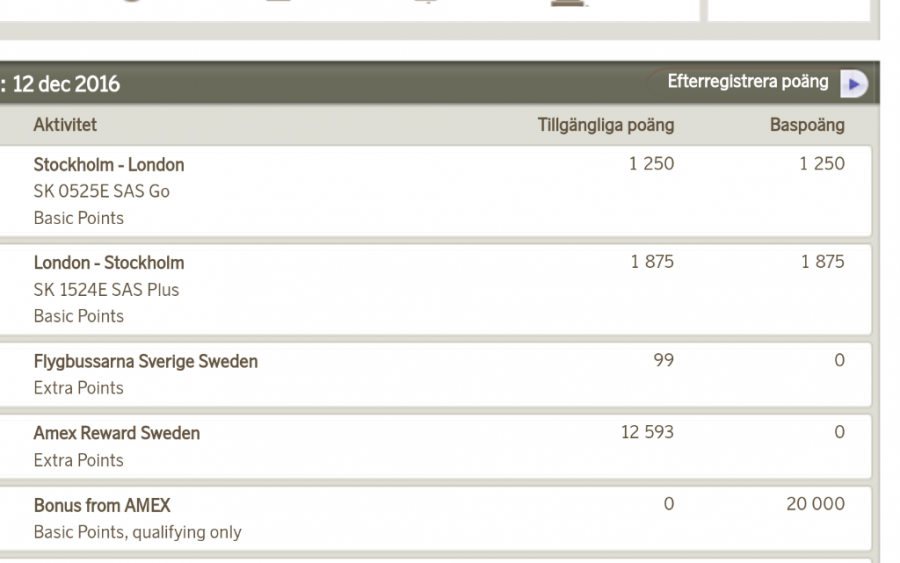900x563 pixels.
Task: Click the Baspoäng column header
Action: click(x=806, y=126)
